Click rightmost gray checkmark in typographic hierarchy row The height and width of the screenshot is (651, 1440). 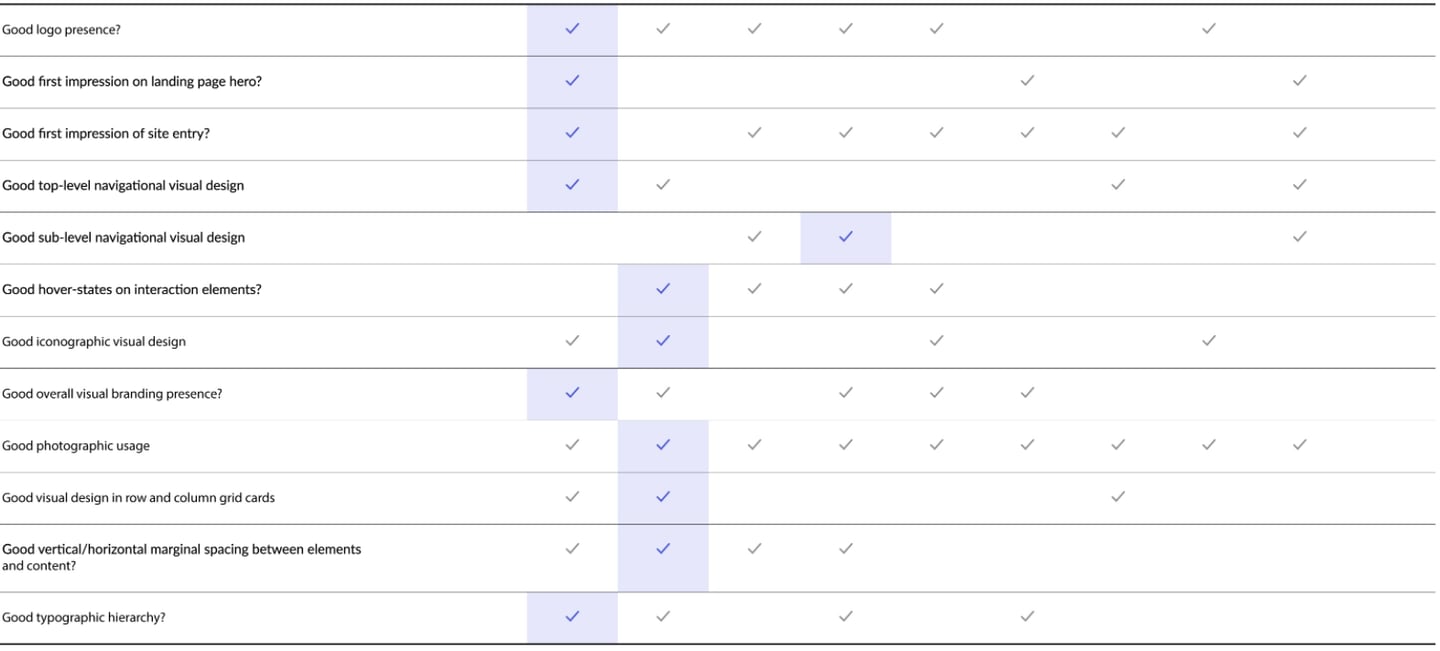pos(1027,617)
